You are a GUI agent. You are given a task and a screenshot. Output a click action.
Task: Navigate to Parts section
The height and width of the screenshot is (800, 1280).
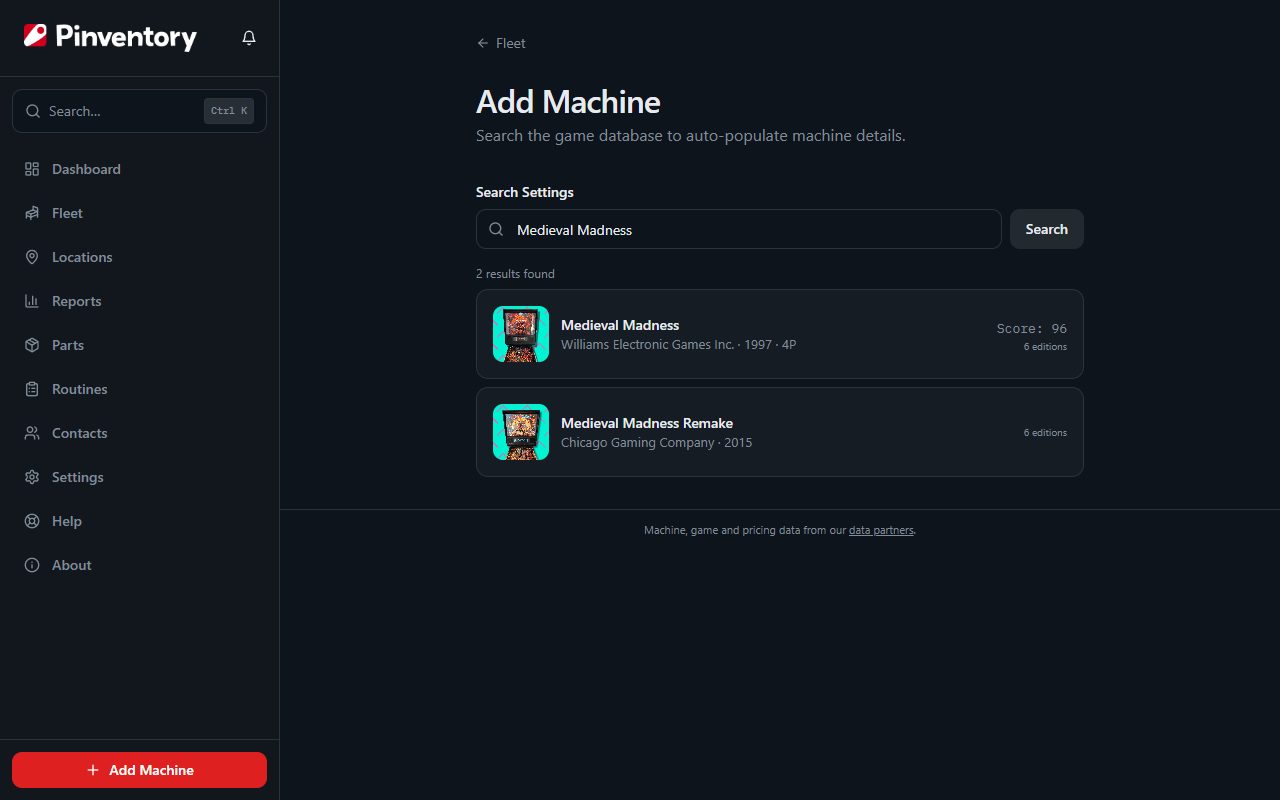[139, 345]
